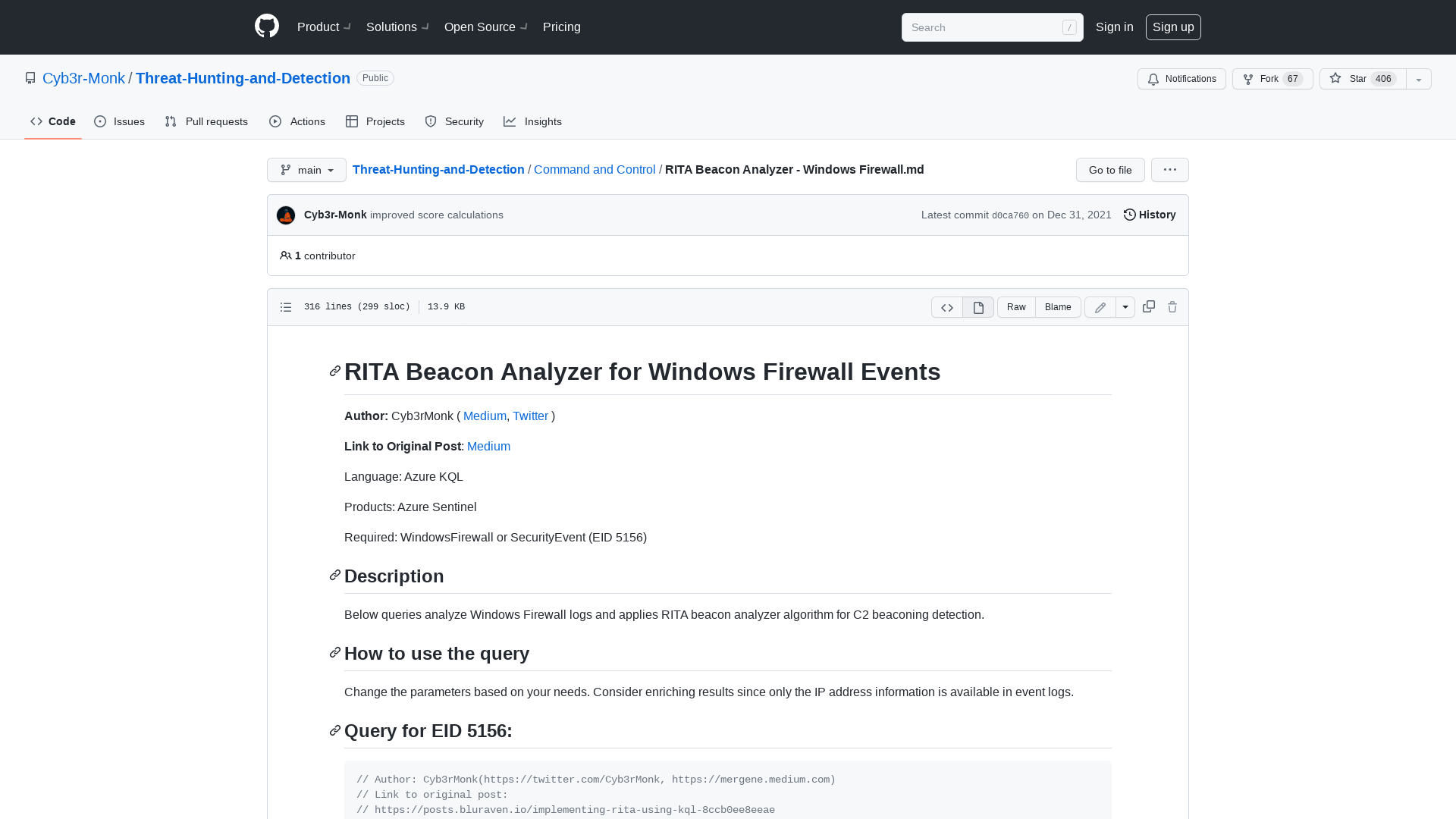Viewport: 1456px width, 819px height.
Task: Click anchor icon beside Query for EID 5156
Action: click(335, 730)
